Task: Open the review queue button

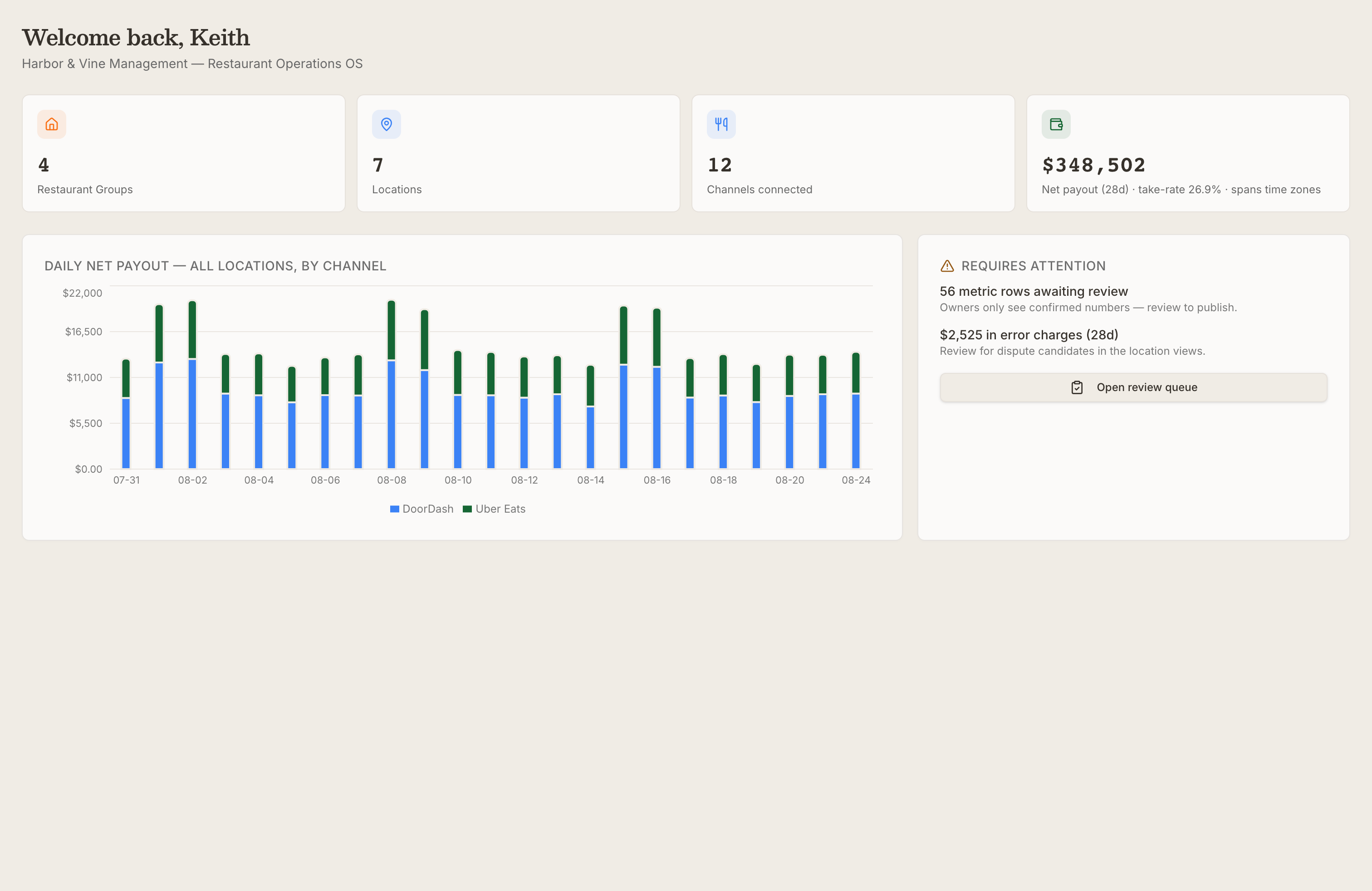Action: [1133, 387]
